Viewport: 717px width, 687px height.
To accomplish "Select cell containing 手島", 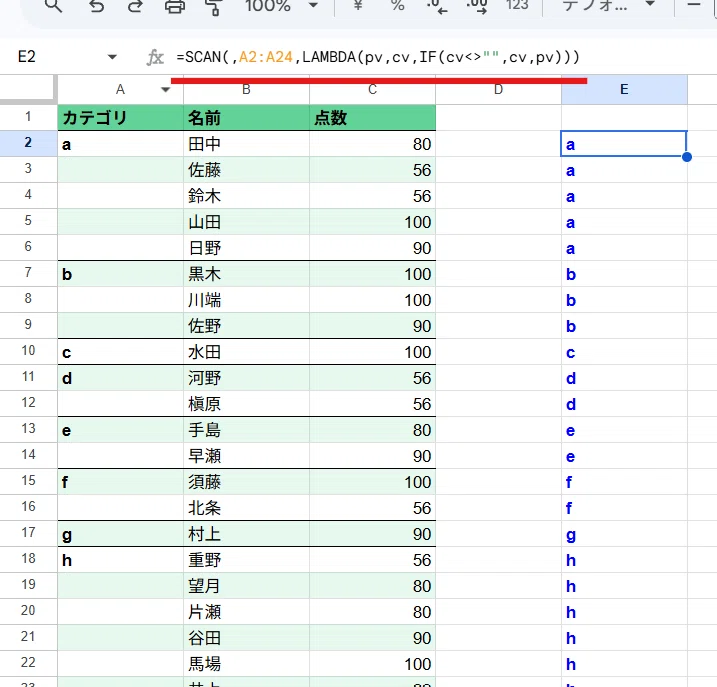I will click(x=246, y=430).
